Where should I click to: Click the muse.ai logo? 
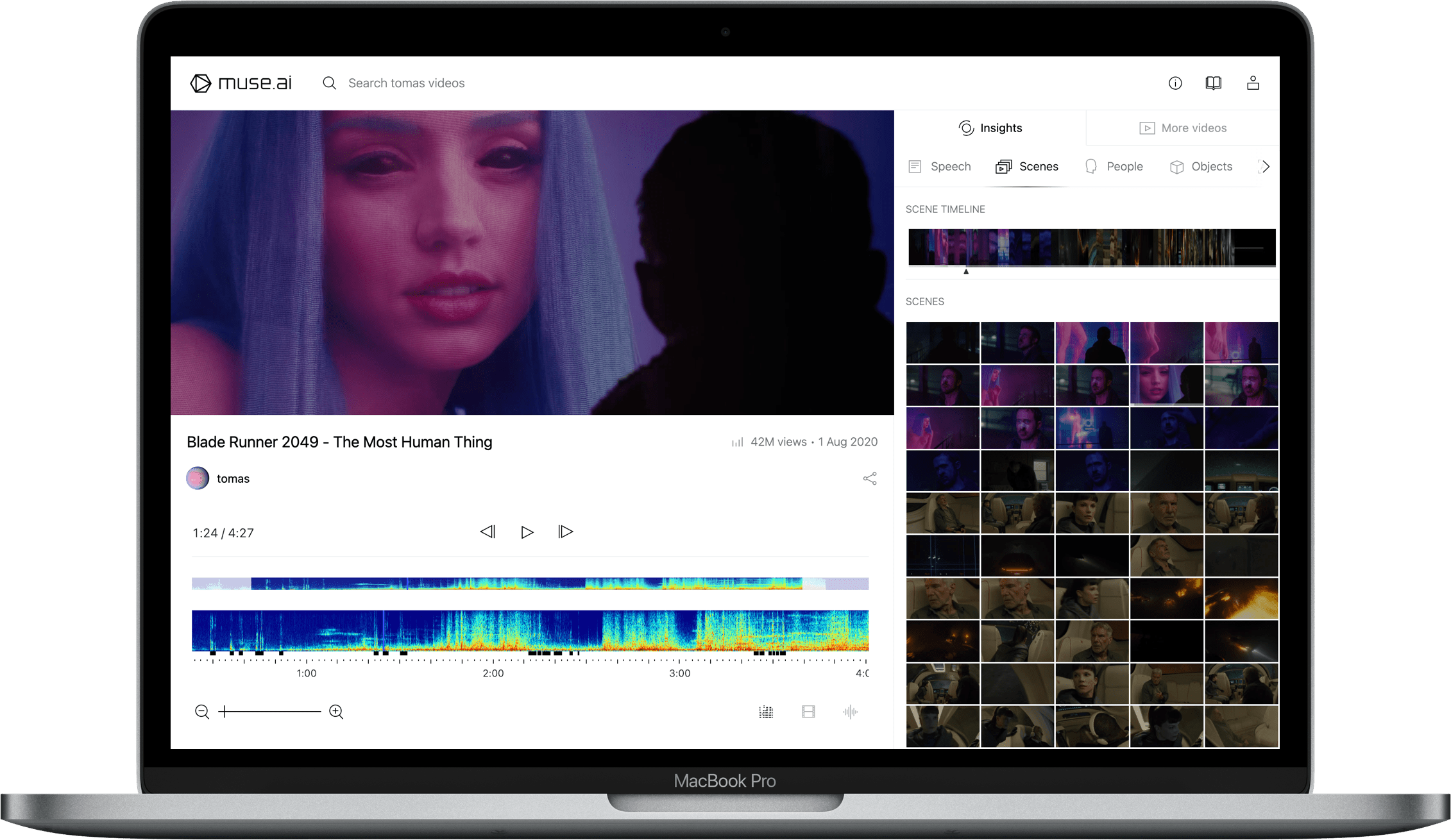pyautogui.click(x=241, y=83)
